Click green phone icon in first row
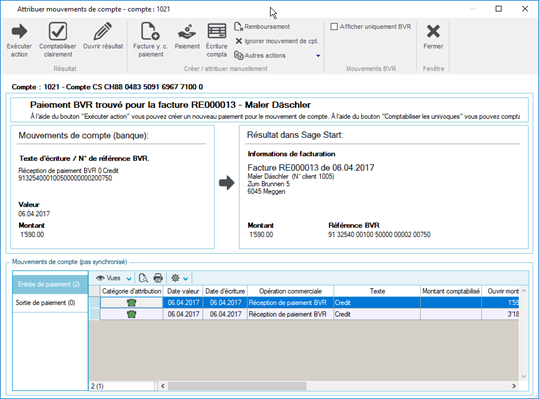This screenshot has height=399, width=539. (131, 303)
